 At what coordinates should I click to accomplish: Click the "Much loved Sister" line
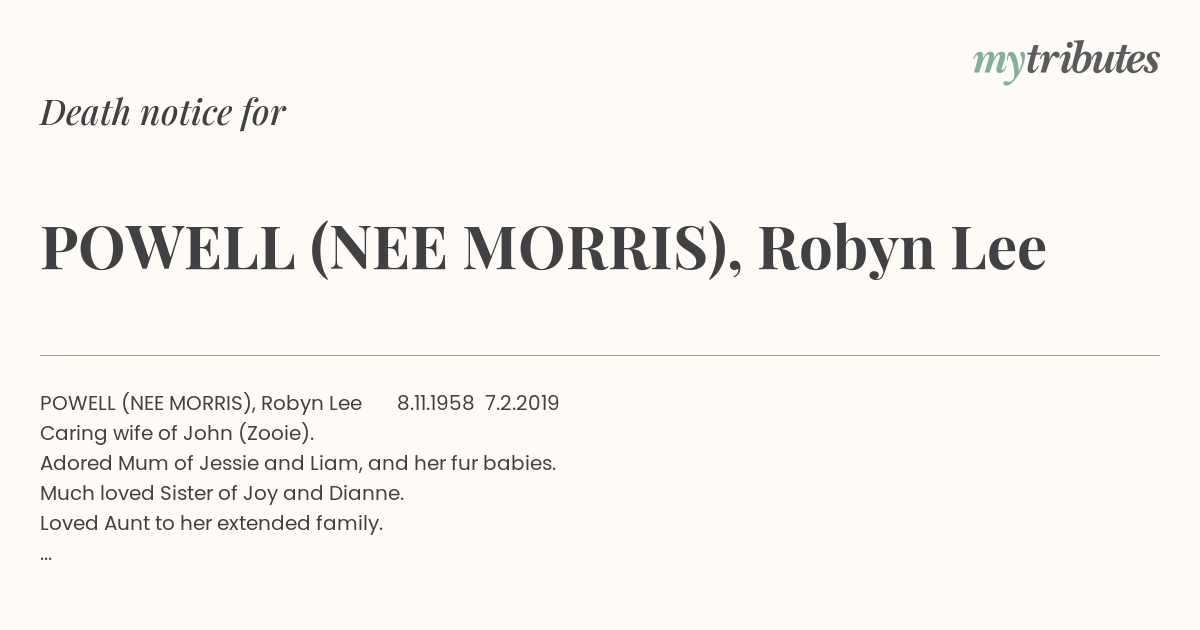point(222,493)
